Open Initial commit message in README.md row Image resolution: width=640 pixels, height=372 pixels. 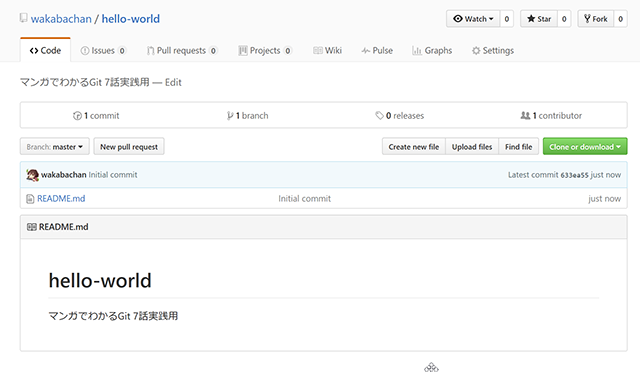pyautogui.click(x=304, y=198)
